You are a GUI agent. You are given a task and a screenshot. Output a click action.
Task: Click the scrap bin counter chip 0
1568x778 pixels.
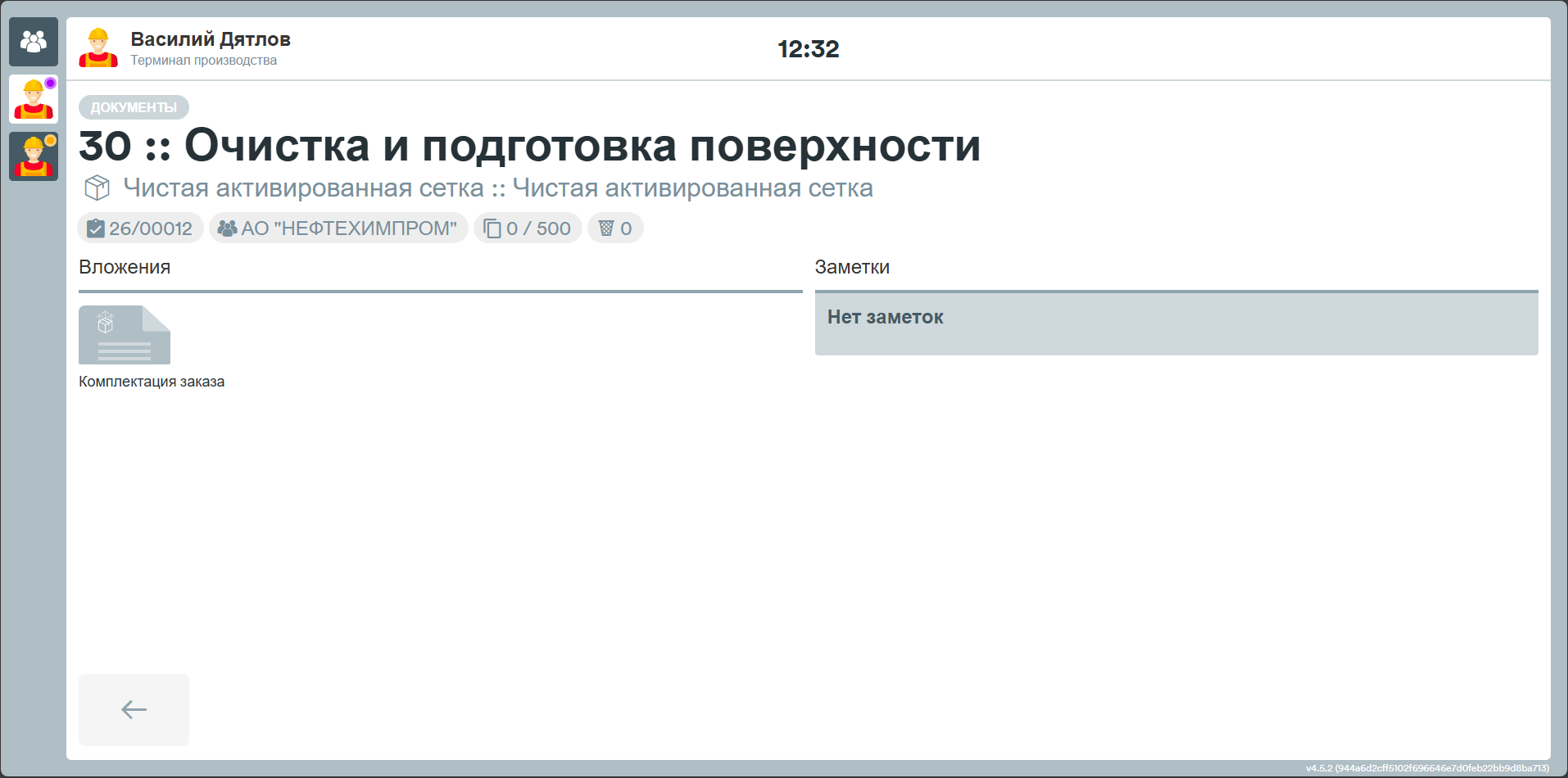pyautogui.click(x=615, y=228)
